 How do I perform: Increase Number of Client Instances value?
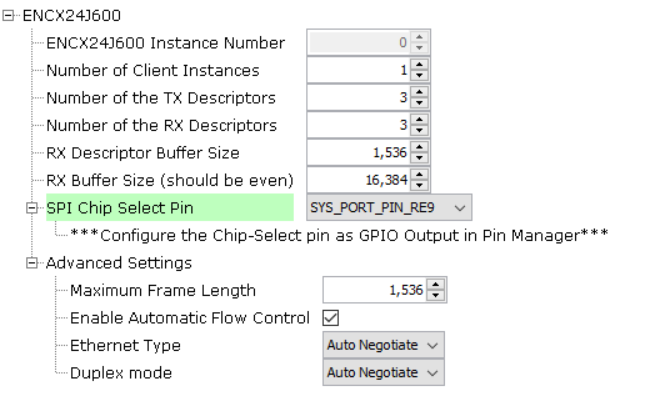coord(420,66)
